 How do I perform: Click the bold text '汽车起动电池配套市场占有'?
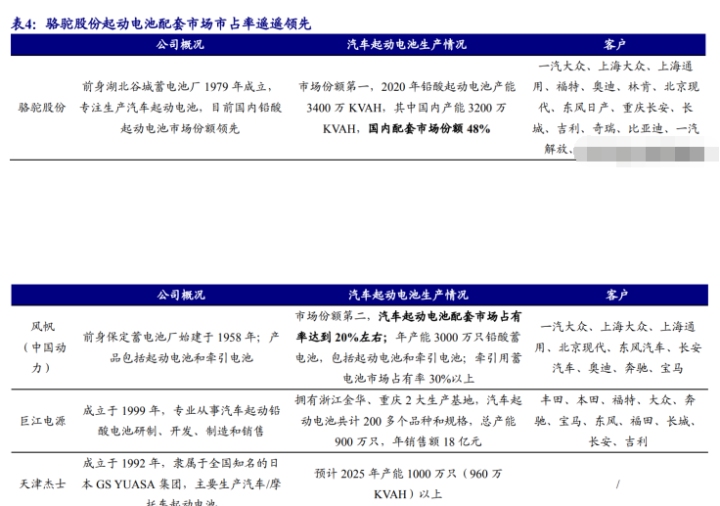450,316
